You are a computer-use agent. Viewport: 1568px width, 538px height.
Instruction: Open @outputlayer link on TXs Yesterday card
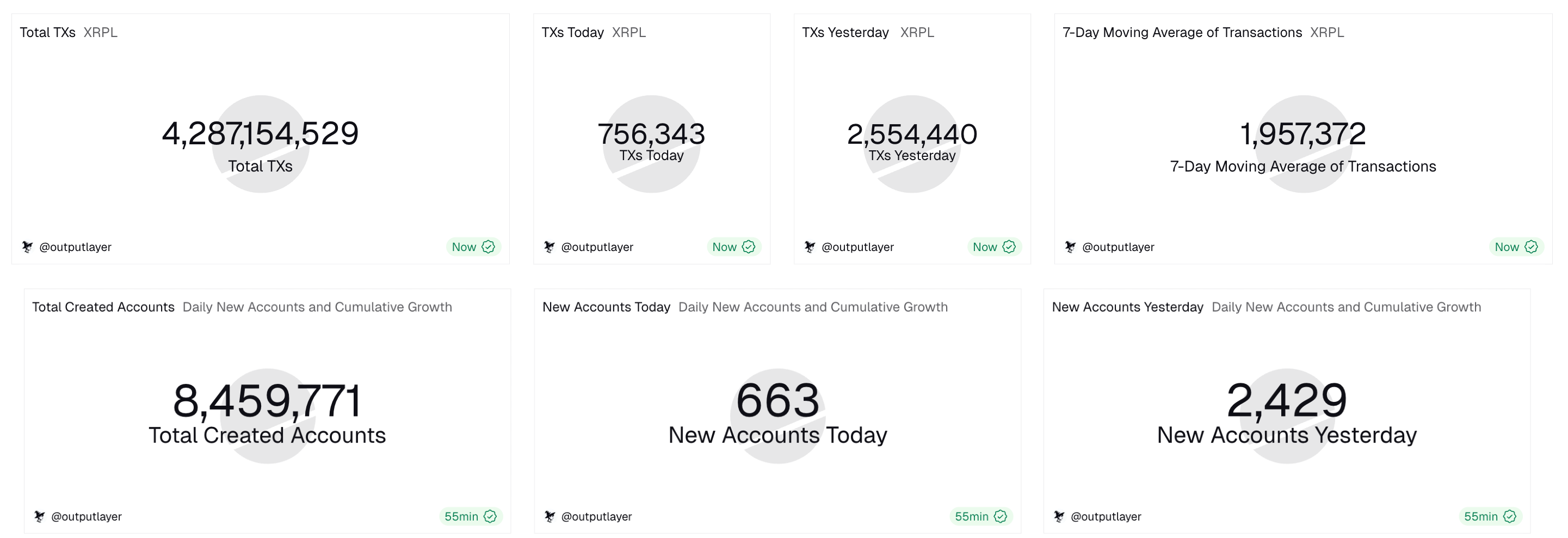coord(857,247)
